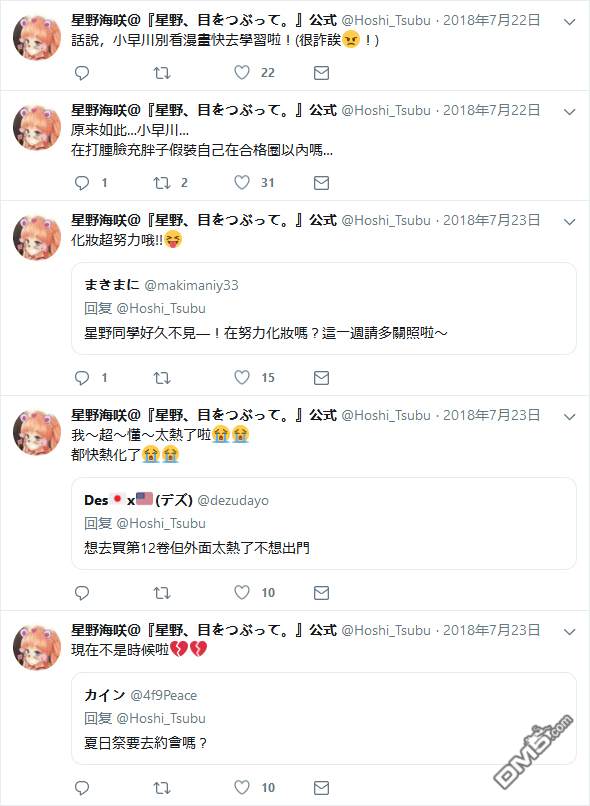
Task: Click the heart on the tweet with 31 likes
Action: 242,182
